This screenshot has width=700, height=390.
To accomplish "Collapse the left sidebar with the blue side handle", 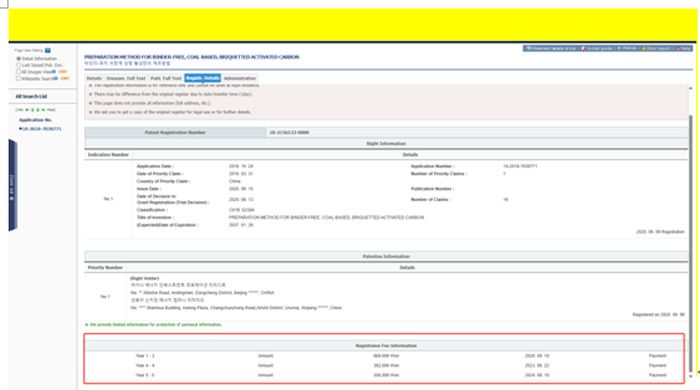I will pos(12,185).
